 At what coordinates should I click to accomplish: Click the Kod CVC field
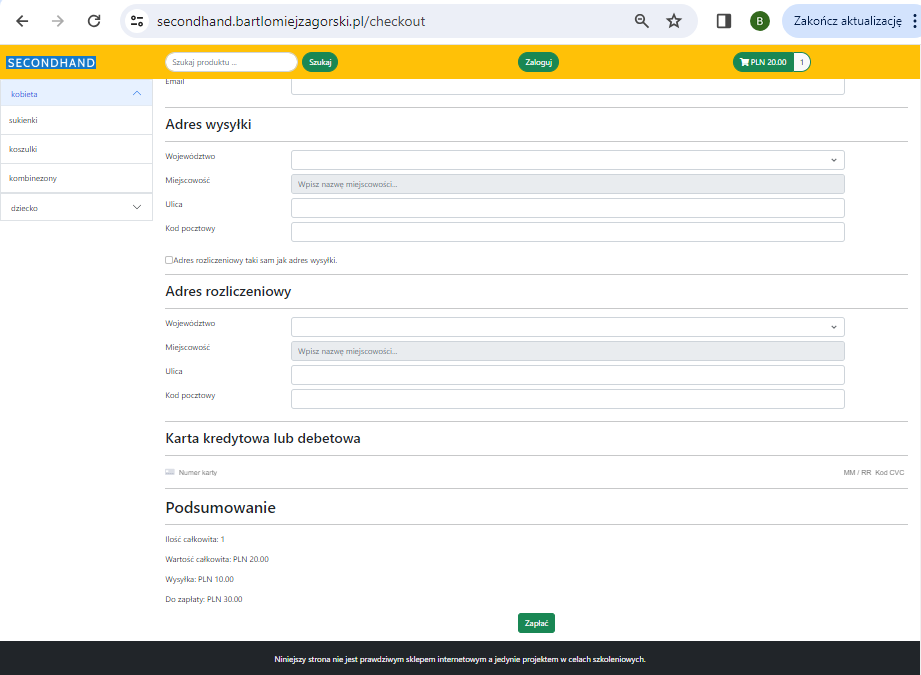889,472
